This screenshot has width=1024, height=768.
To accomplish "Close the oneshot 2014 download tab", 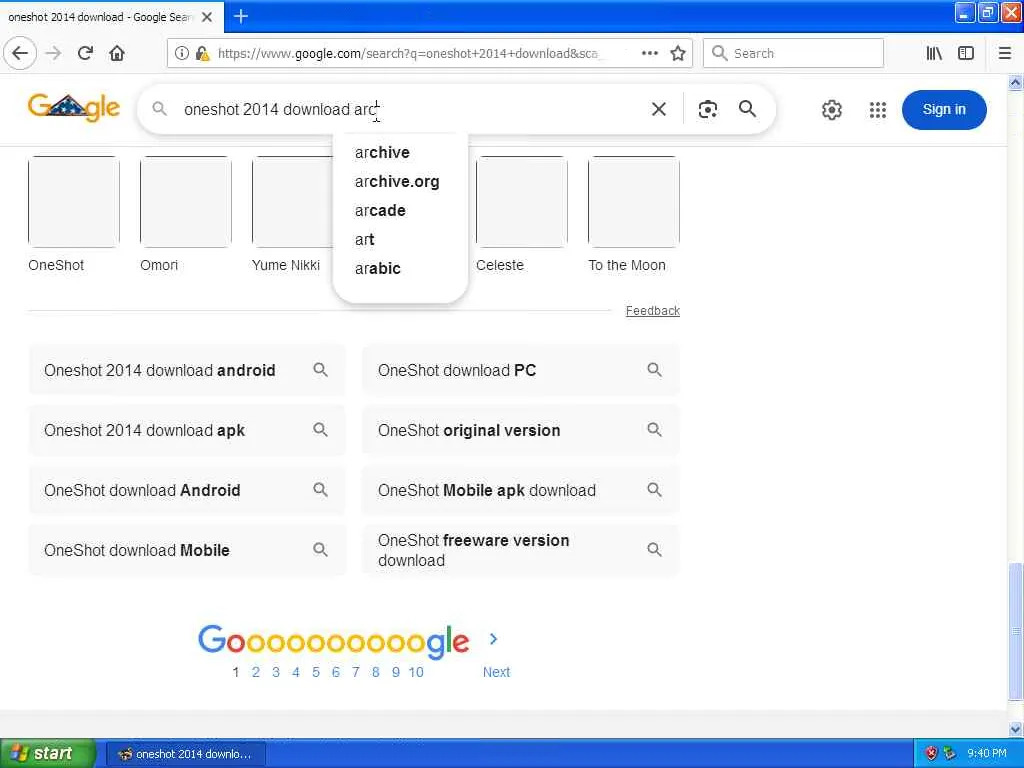I will [207, 17].
